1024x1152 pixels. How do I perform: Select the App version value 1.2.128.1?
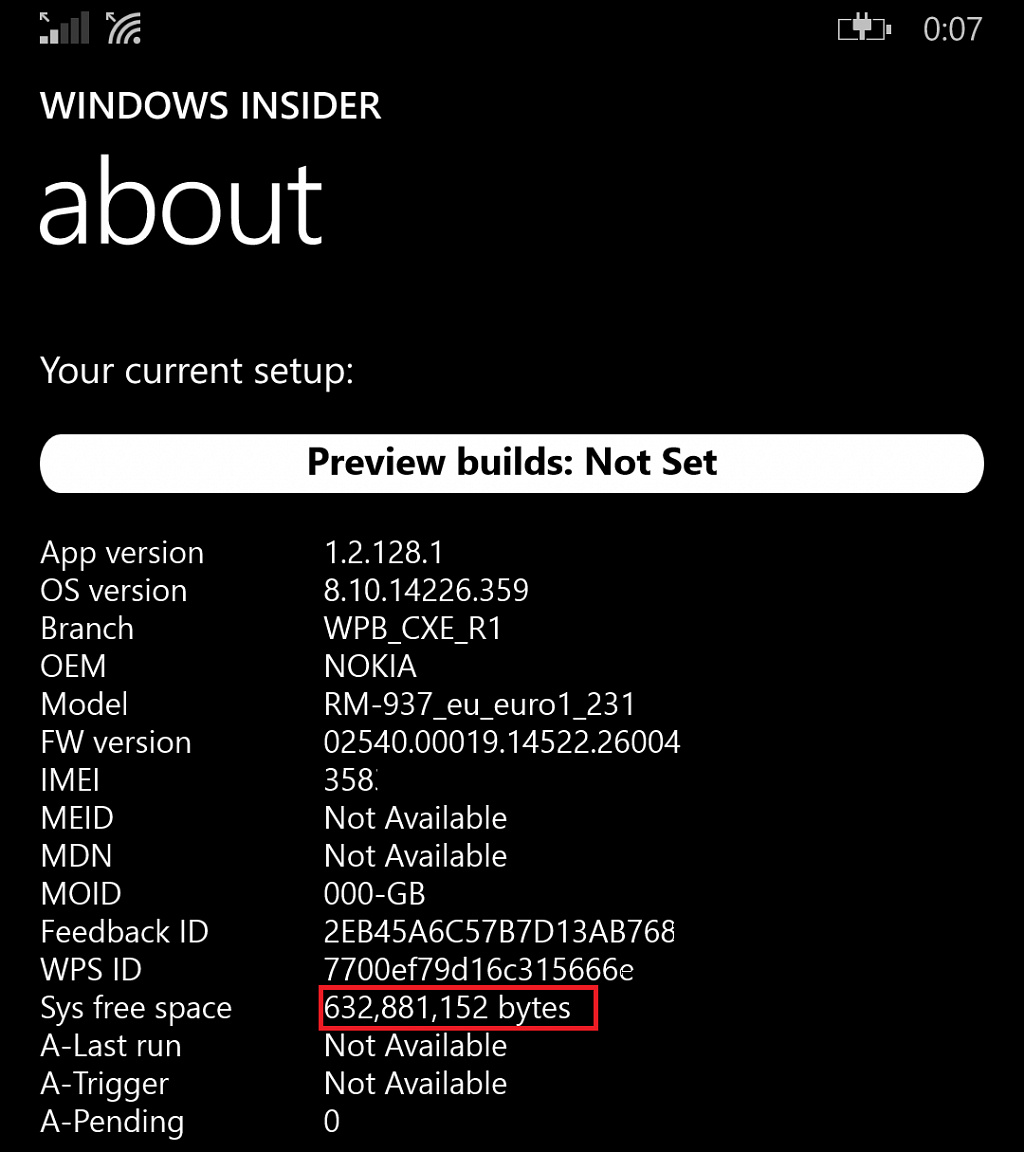(383, 552)
